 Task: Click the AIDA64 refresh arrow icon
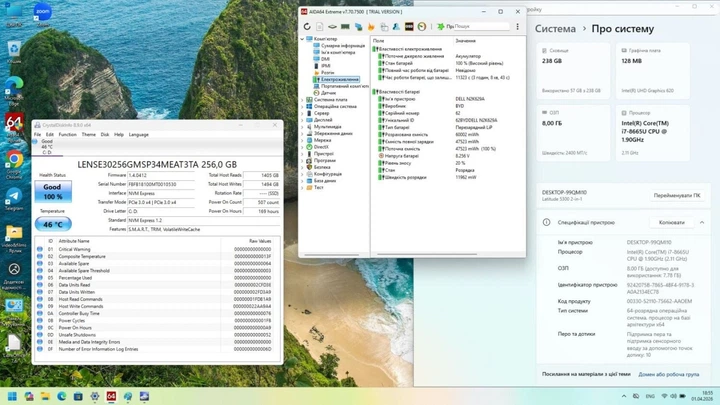click(307, 27)
